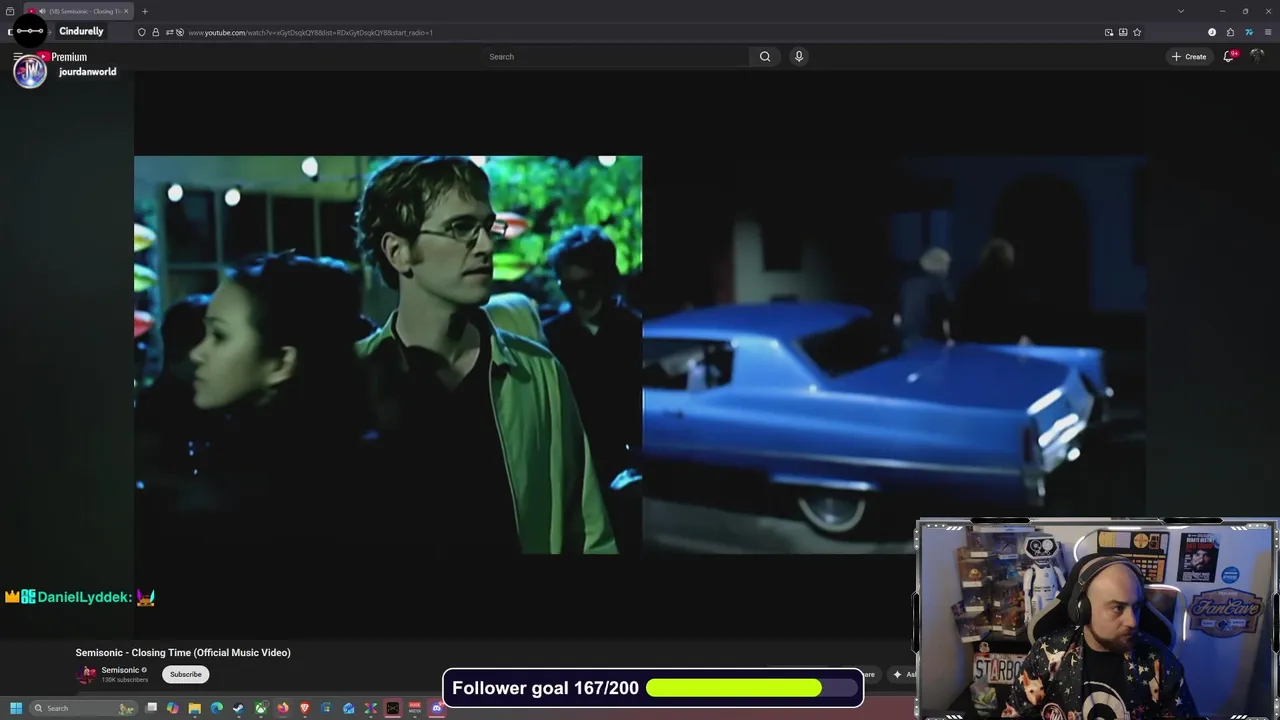
Task: Open Task View from the taskbar
Action: click(151, 708)
